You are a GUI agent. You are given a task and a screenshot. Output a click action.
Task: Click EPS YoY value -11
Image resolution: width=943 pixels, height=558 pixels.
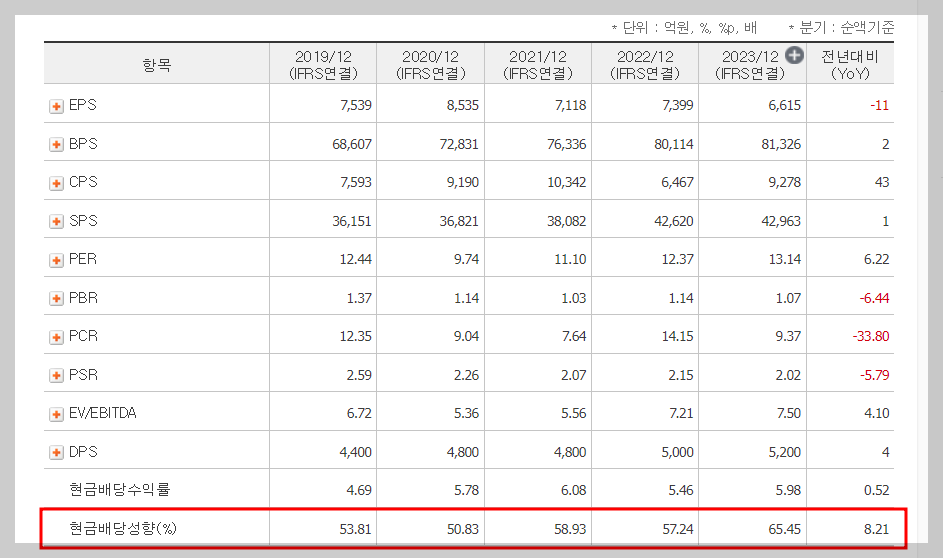pyautogui.click(x=879, y=105)
